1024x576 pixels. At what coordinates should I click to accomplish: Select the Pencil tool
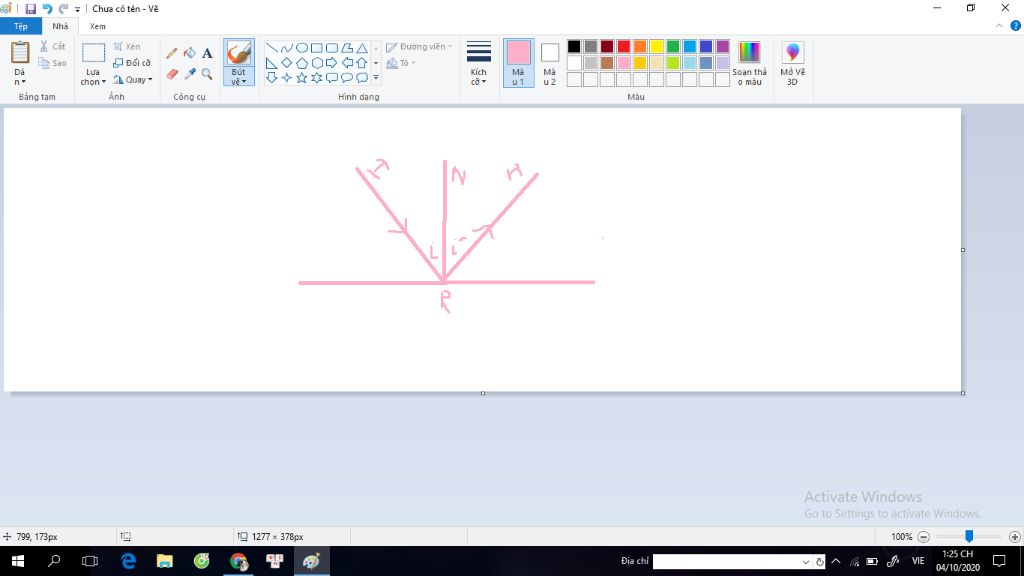pos(172,53)
